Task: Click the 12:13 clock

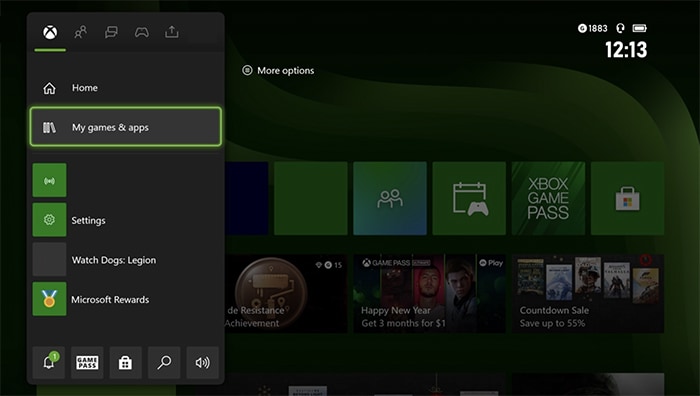Action: tap(626, 50)
